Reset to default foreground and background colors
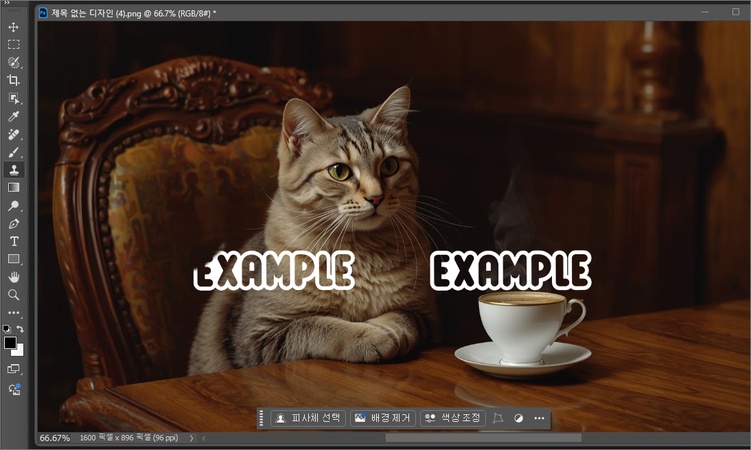This screenshot has height=450, width=751. click(x=7, y=329)
